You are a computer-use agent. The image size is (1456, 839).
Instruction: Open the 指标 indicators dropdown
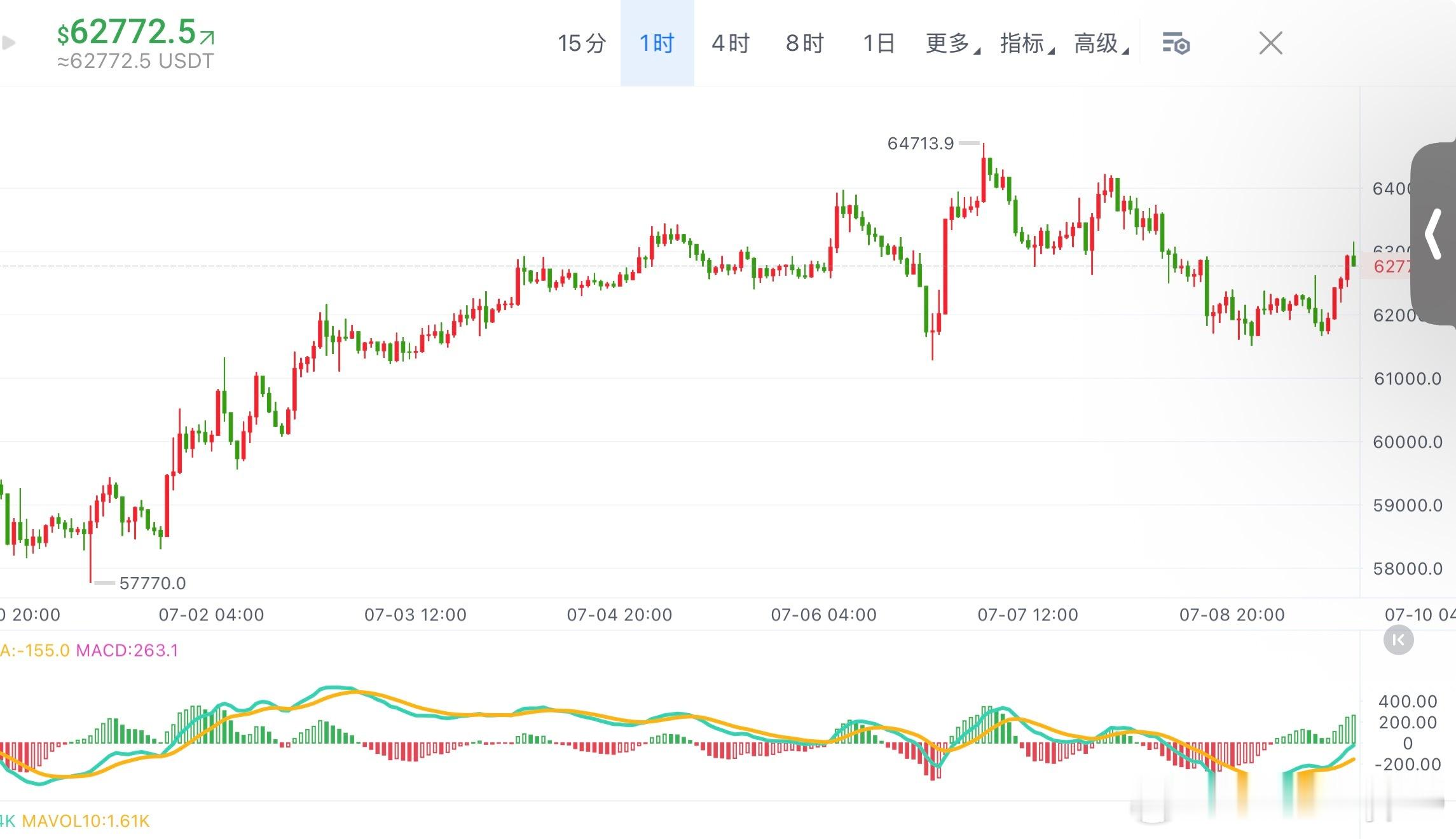click(x=1027, y=43)
